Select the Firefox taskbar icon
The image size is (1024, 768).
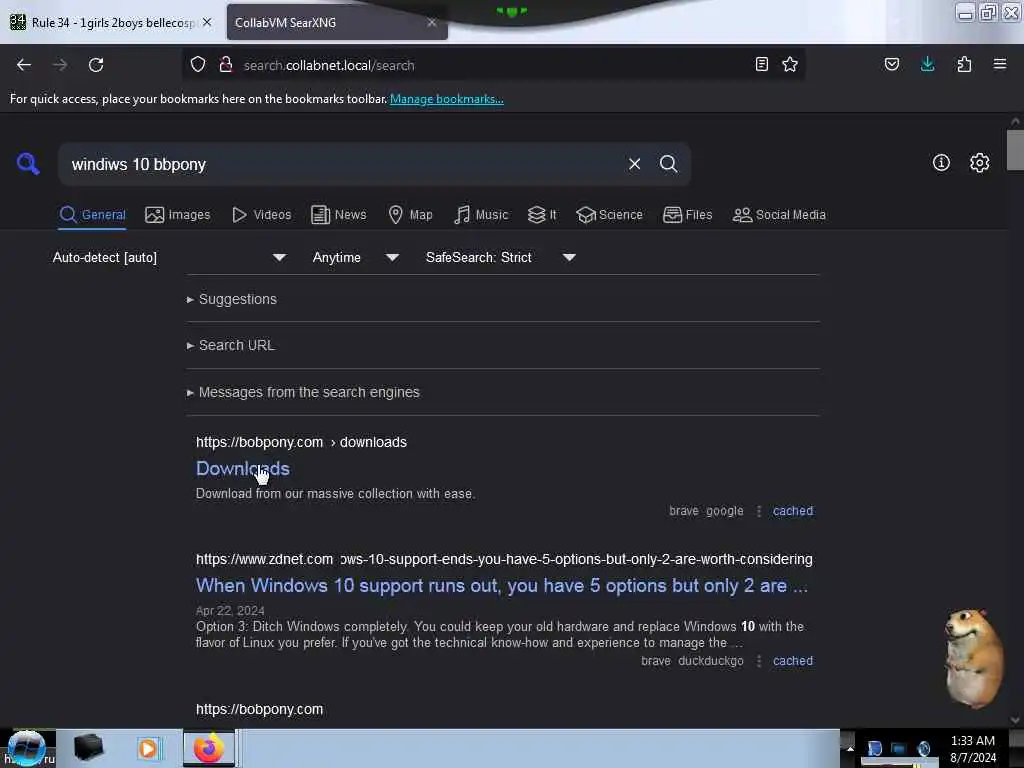[x=208, y=748]
